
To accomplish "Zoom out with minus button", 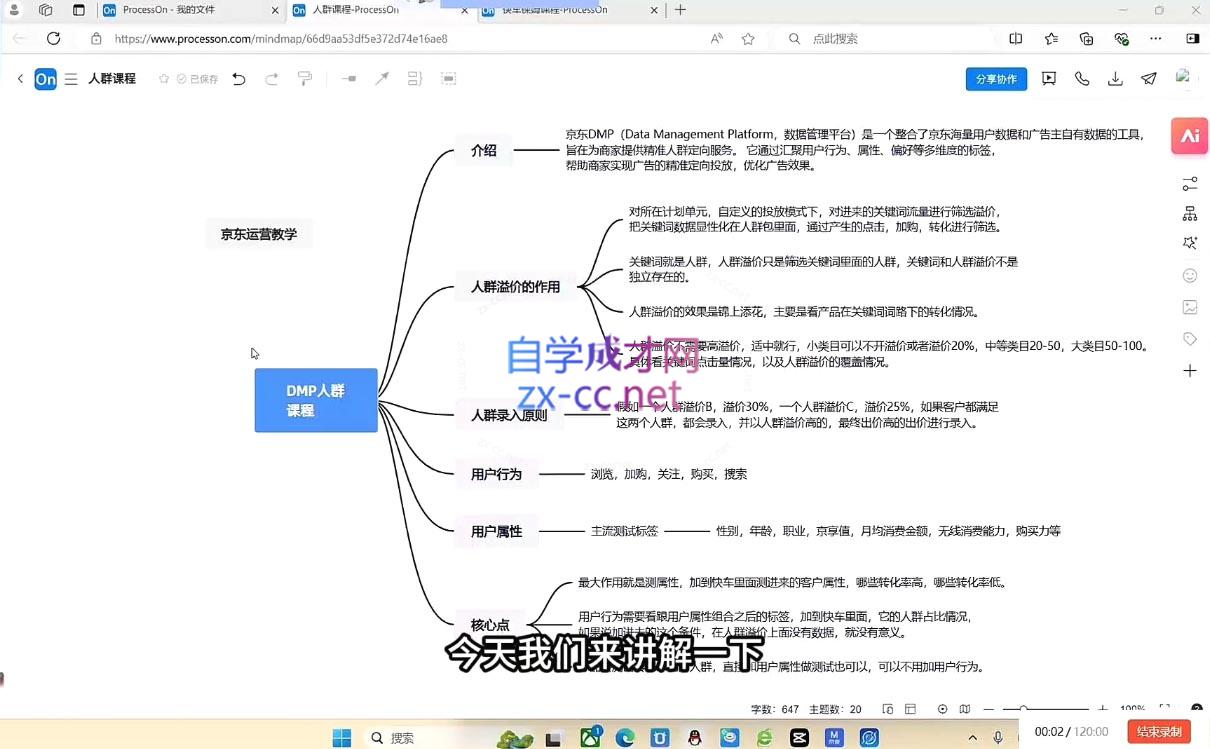I will (989, 709).
